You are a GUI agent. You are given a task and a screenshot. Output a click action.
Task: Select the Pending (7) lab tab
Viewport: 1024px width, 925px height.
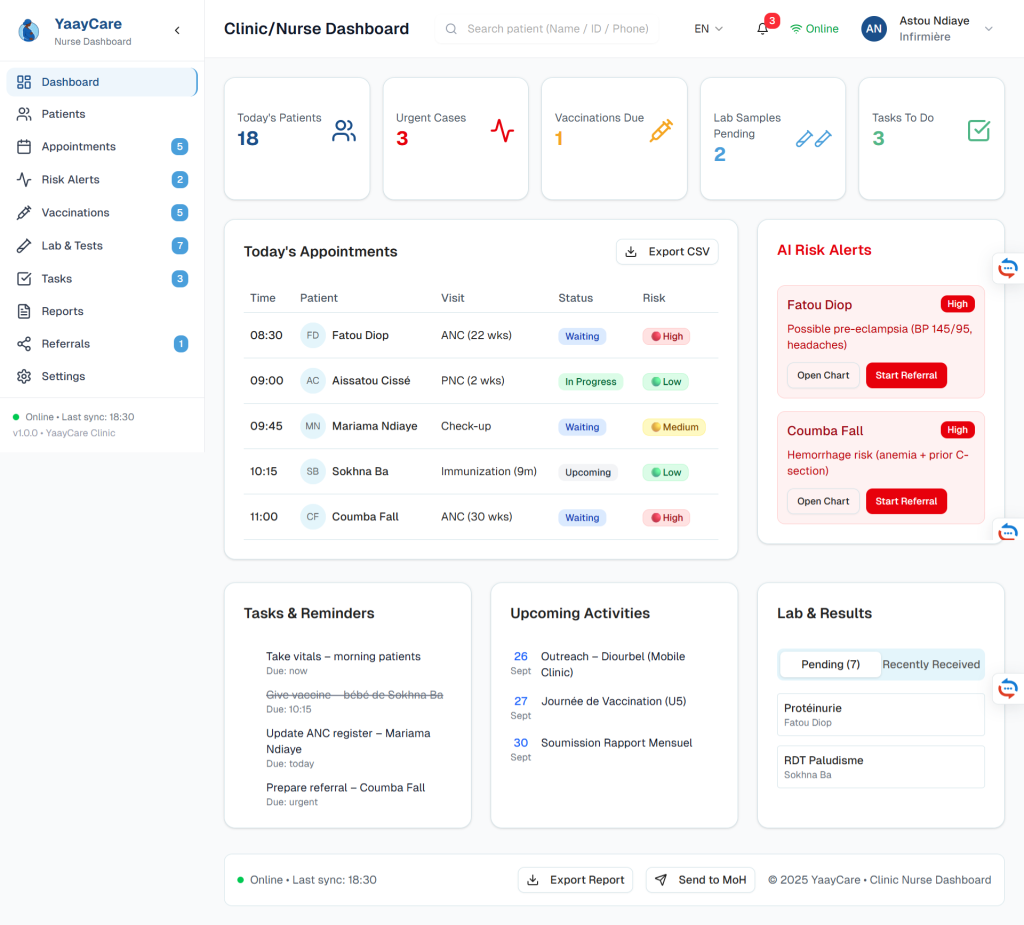830,665
